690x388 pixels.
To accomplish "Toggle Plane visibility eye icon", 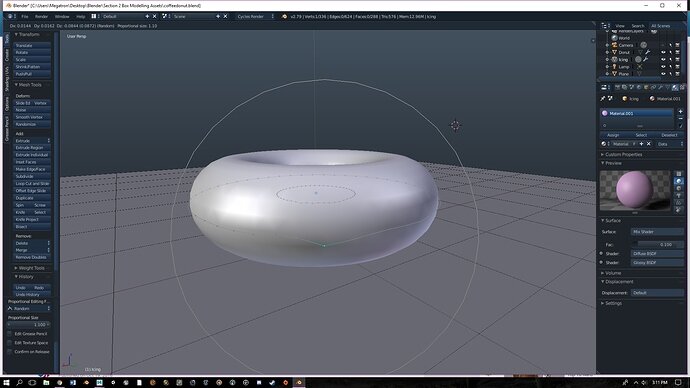I will tap(663, 73).
